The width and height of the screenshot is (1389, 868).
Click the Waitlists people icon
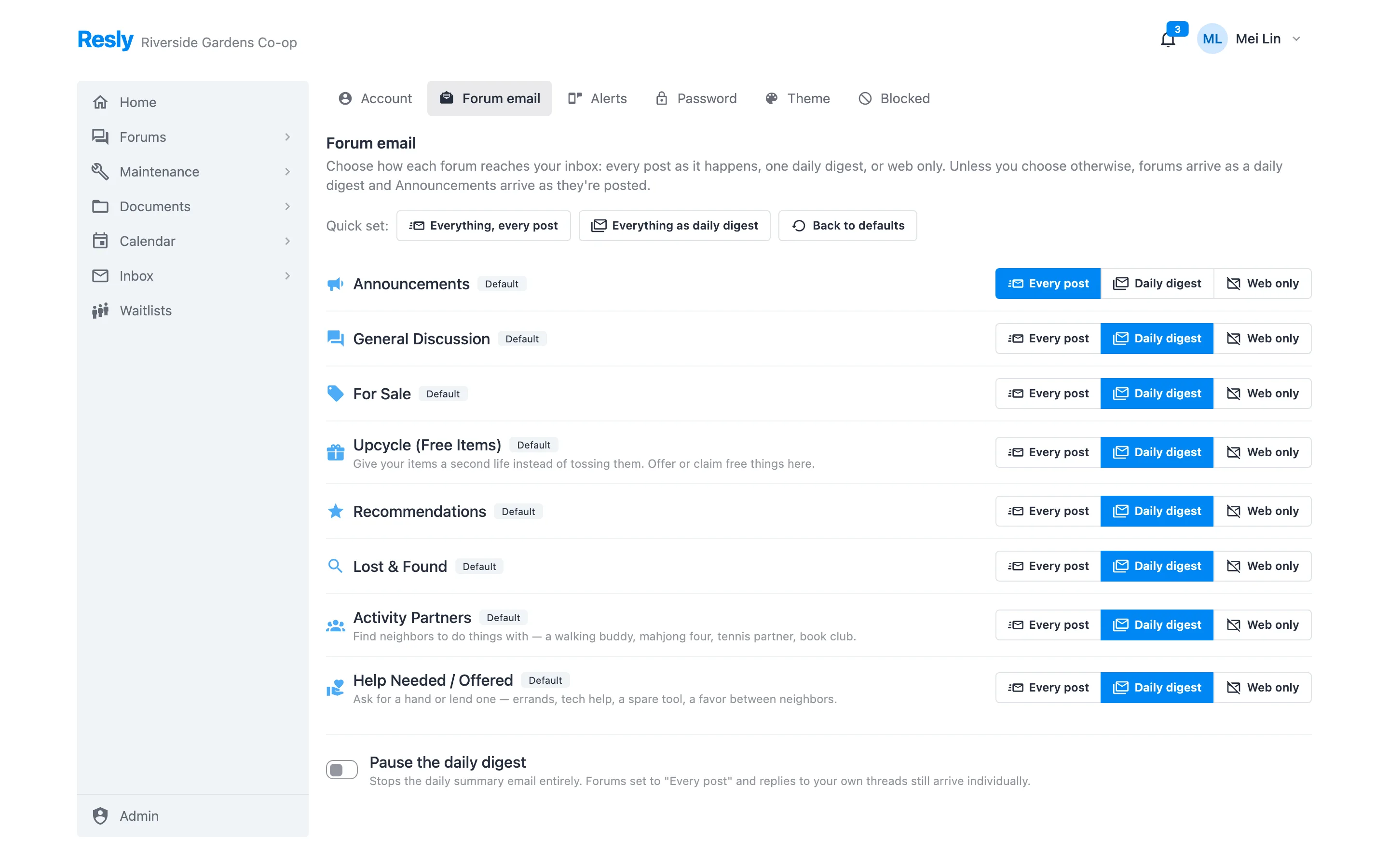point(100,311)
